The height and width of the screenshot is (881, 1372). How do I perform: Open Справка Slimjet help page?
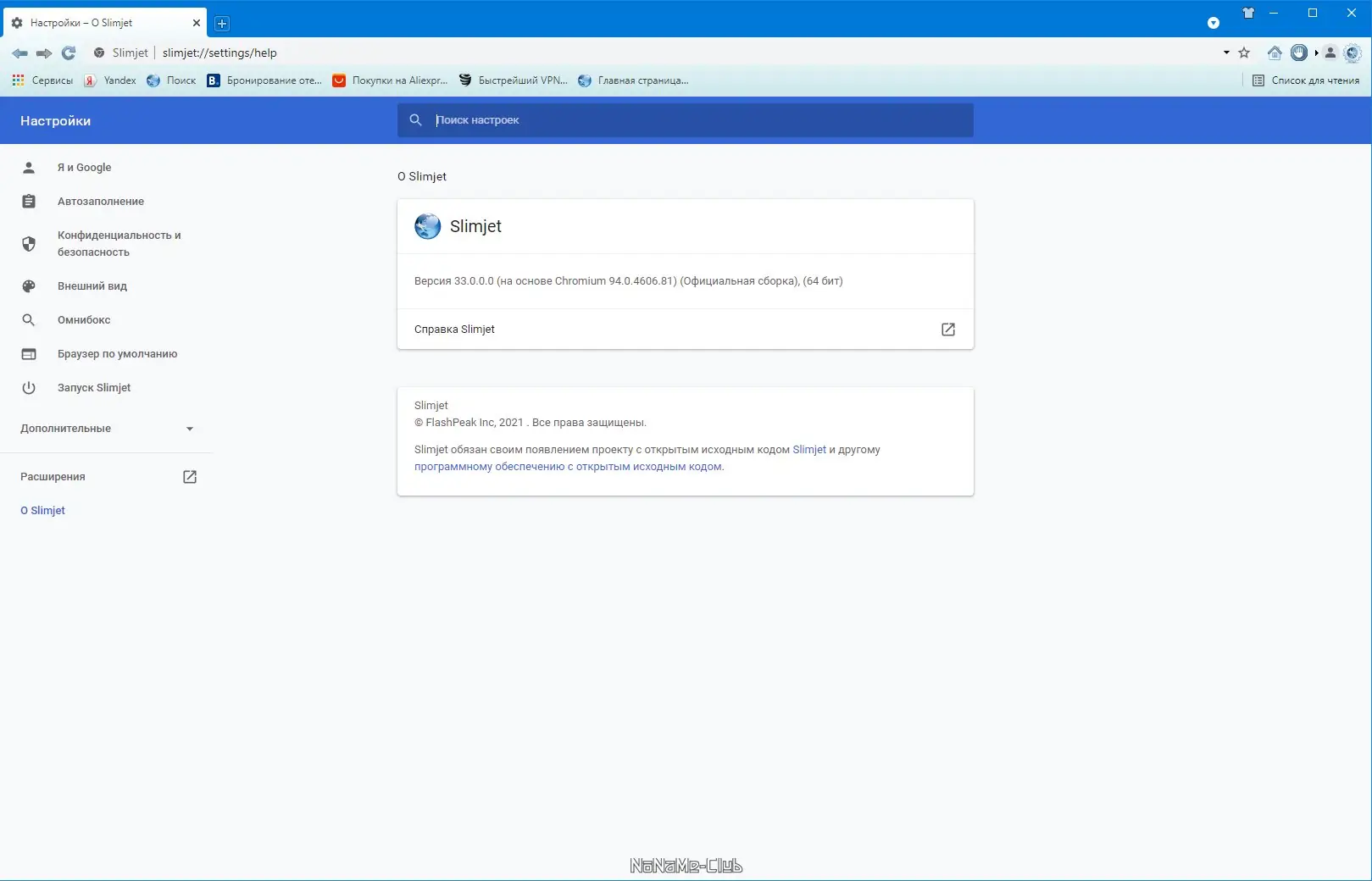[685, 330]
